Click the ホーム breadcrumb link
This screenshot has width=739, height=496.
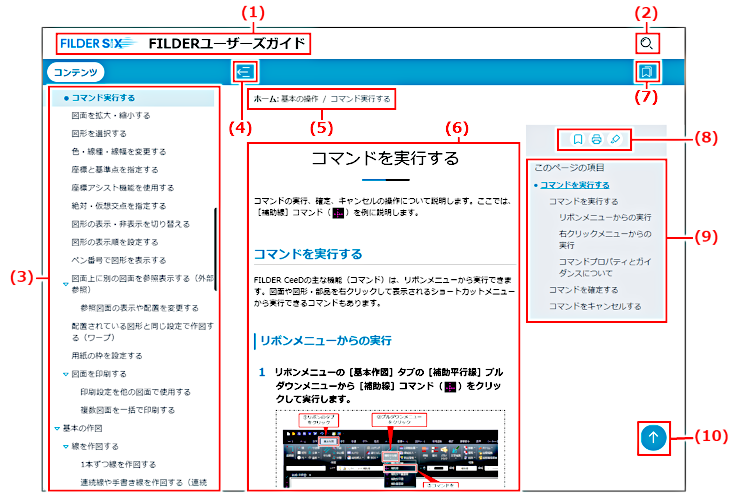[x=263, y=100]
